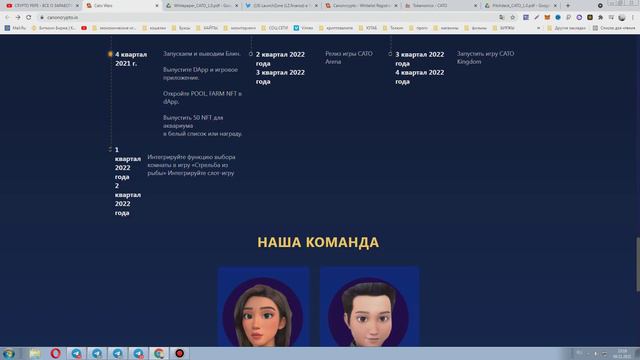Screen dimensions: 640x360
Task: Open the Vimeo bookmark
Action: [x=303, y=28]
